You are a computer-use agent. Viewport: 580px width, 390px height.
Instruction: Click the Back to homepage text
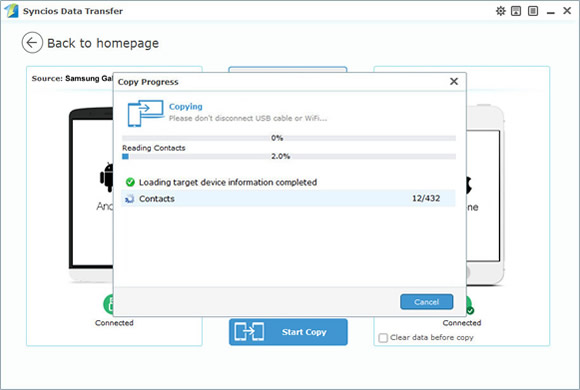pos(103,43)
